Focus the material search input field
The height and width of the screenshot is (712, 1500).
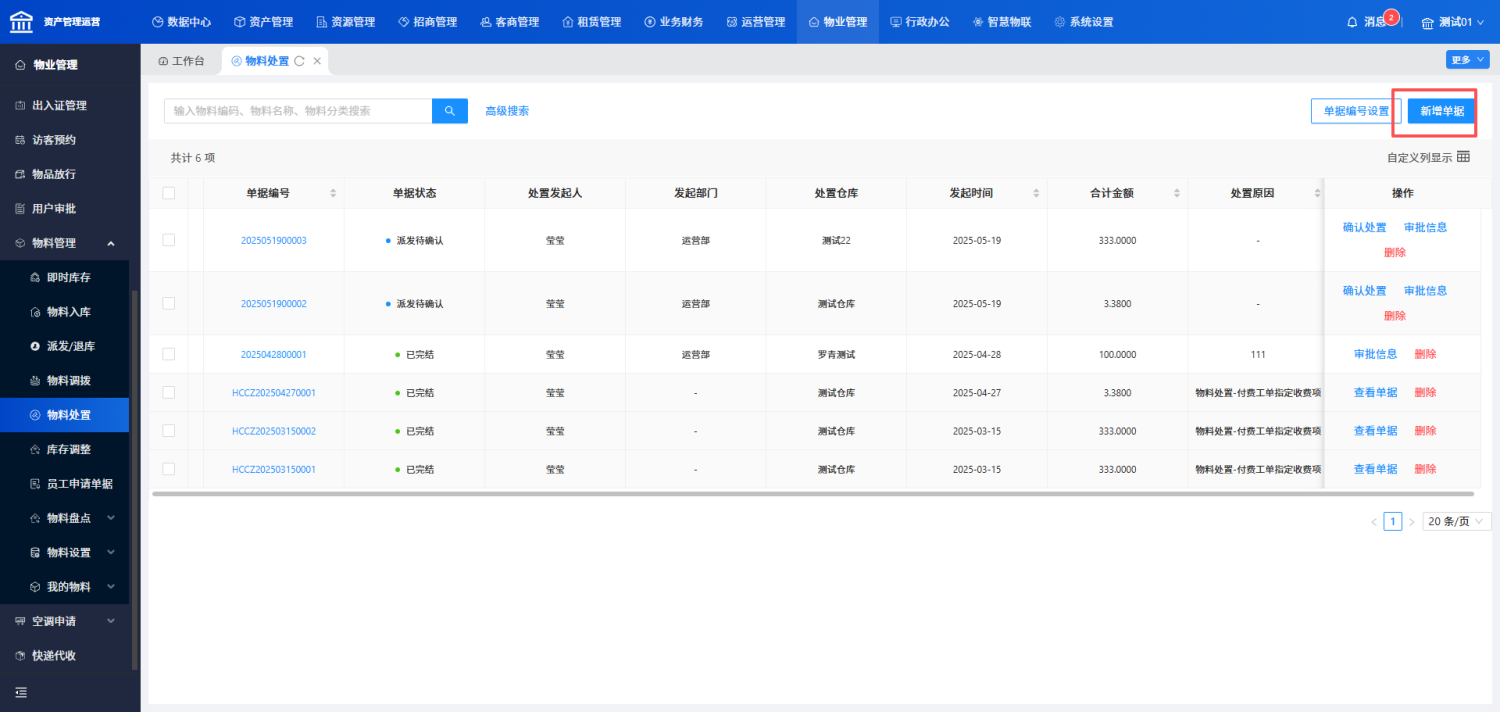pos(298,111)
